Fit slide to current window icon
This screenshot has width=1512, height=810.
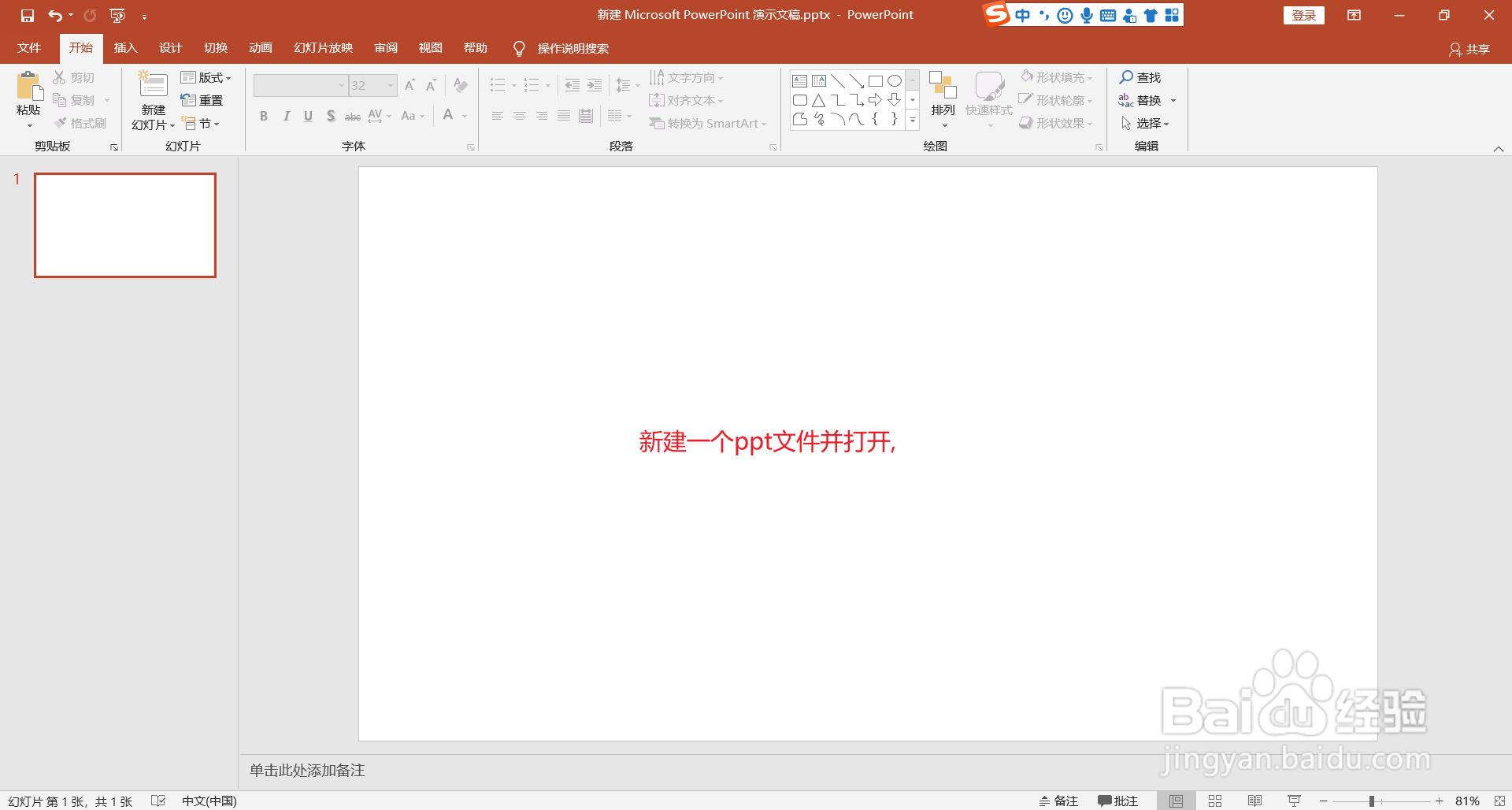(1499, 801)
